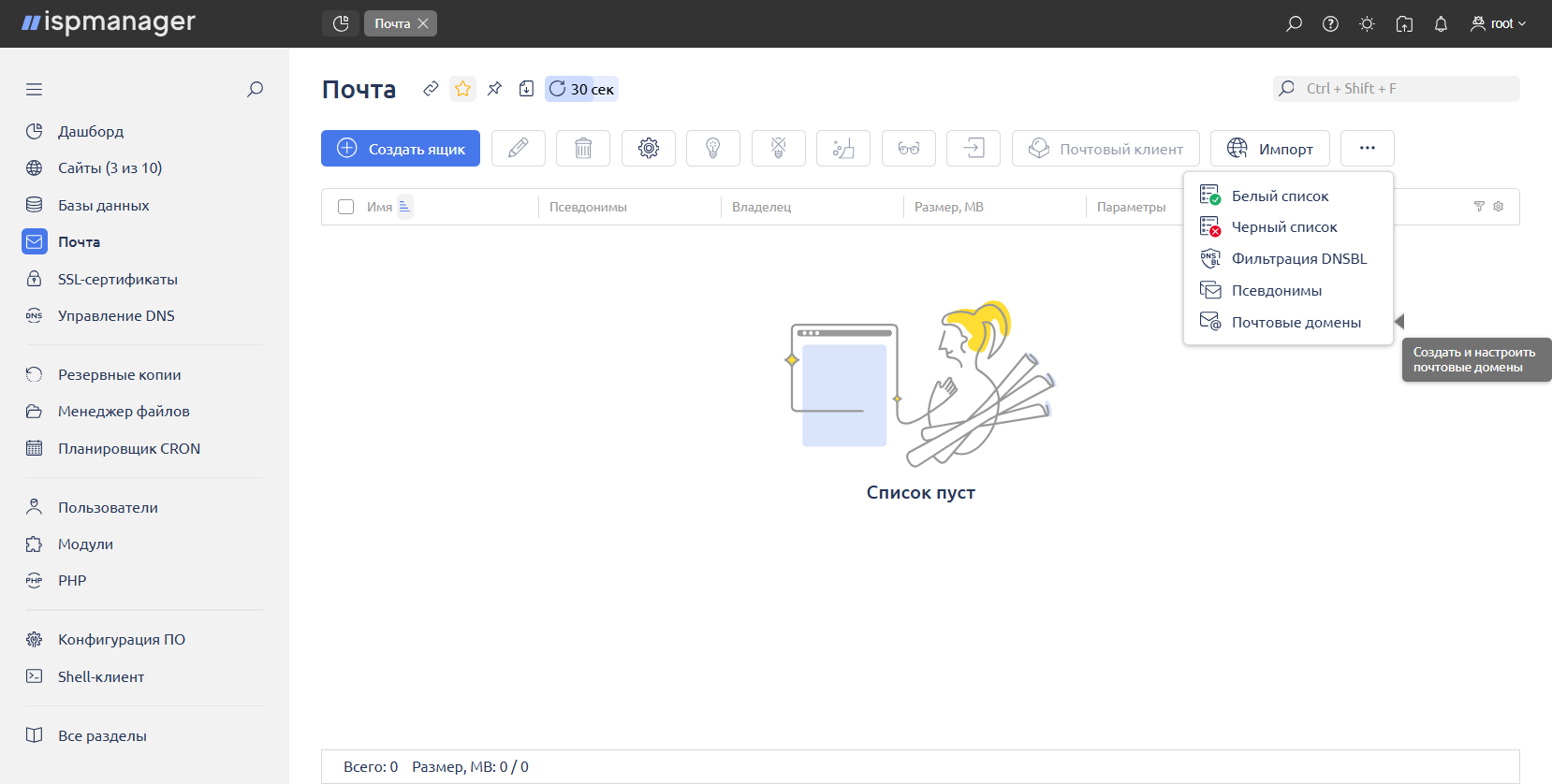The width and height of the screenshot is (1552, 784).
Task: Click the light bulb enable icon
Action: 712,148
